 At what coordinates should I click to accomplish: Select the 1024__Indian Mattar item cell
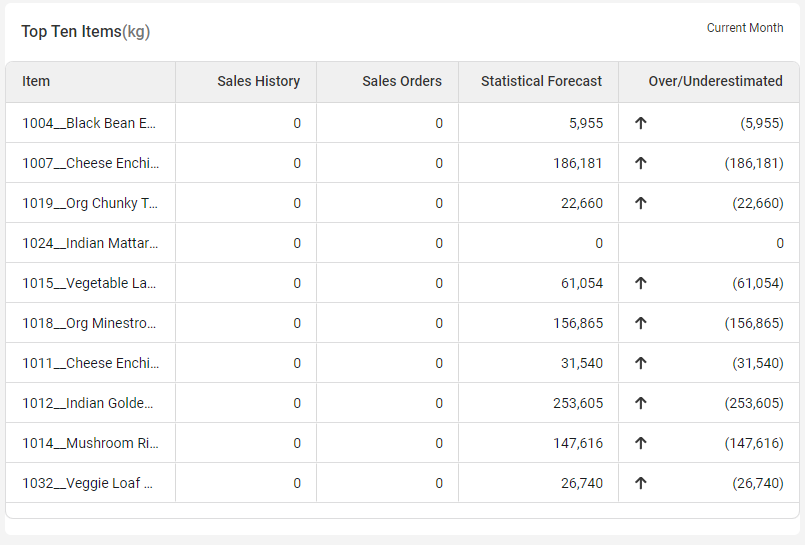tap(90, 243)
